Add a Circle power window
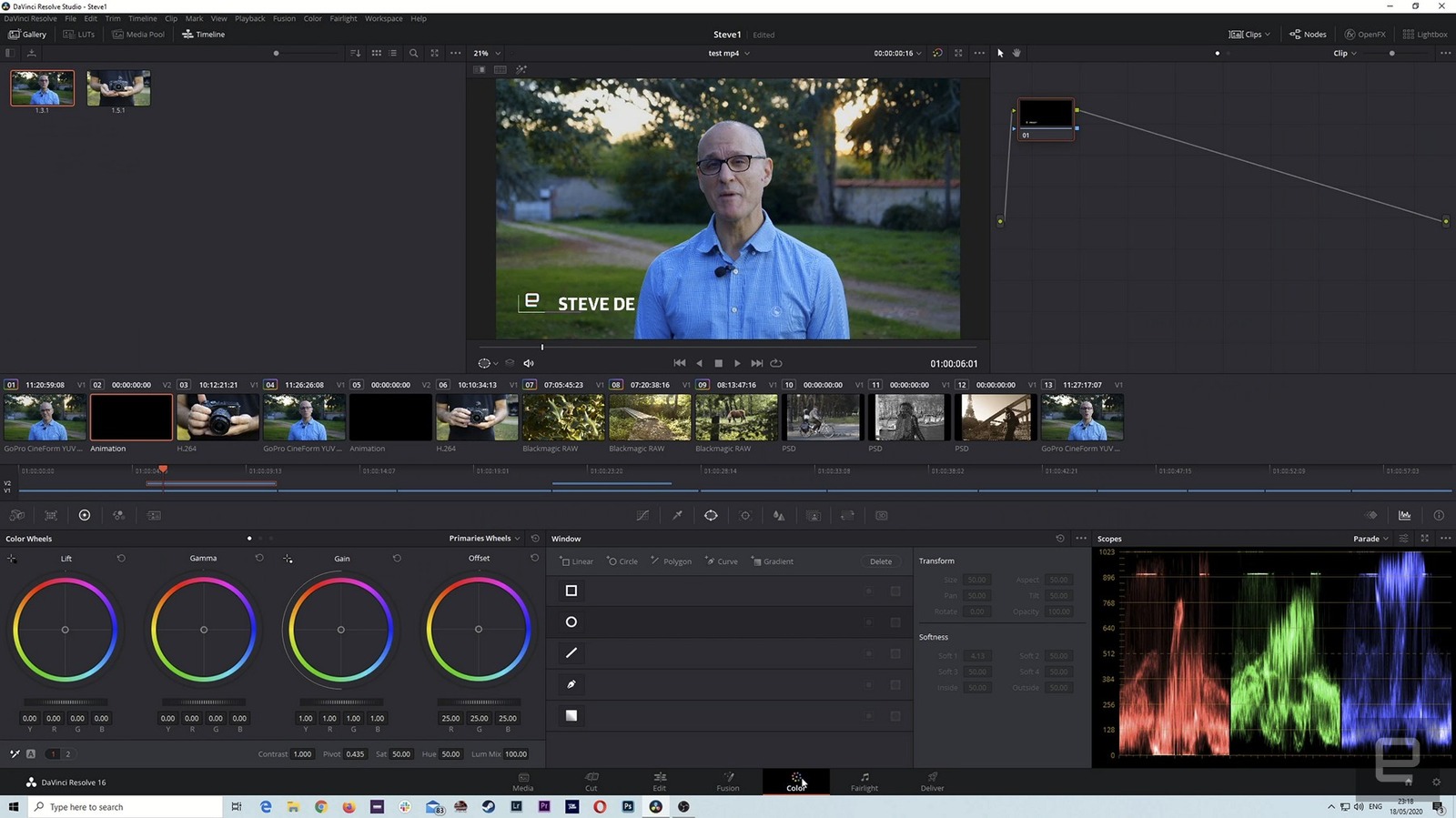This screenshot has height=818, width=1456. click(622, 561)
